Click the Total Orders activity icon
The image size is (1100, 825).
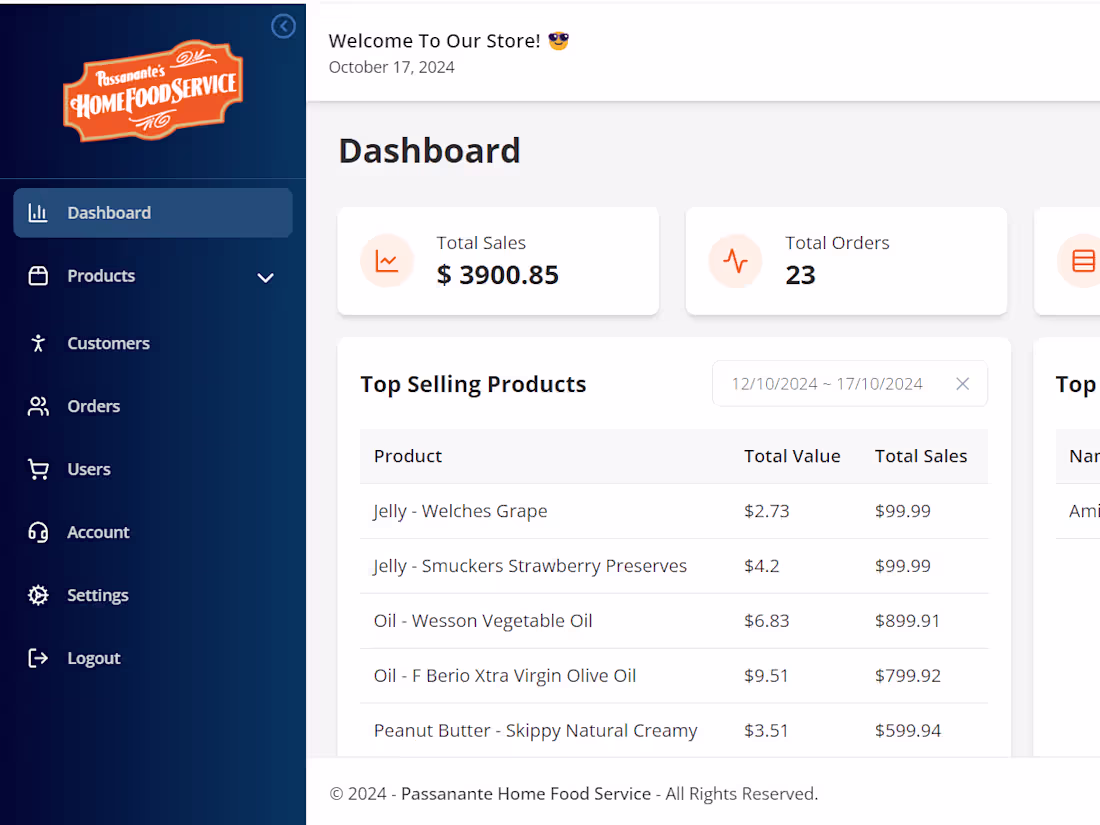(x=735, y=261)
